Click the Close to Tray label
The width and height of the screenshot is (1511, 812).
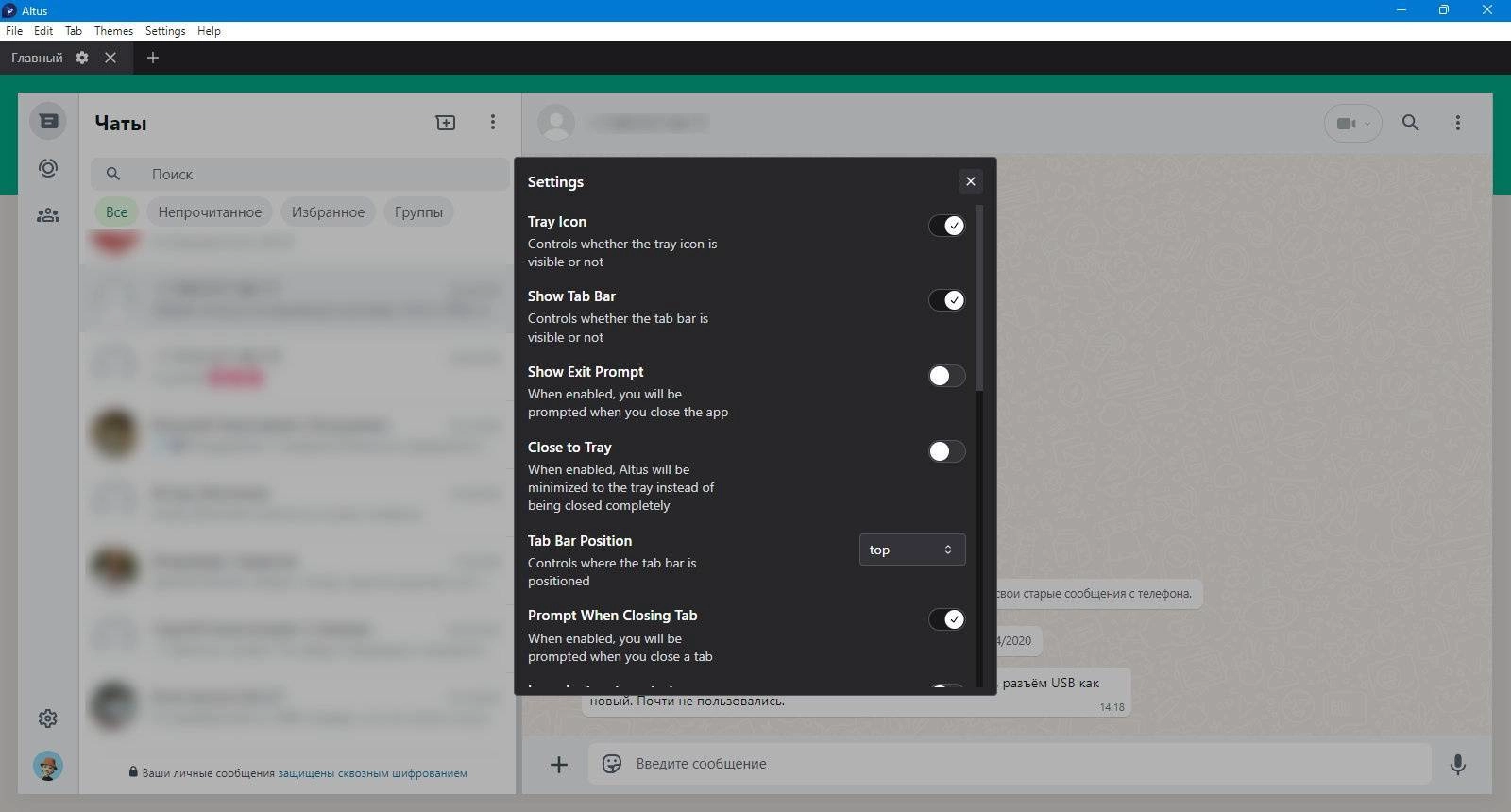point(569,447)
